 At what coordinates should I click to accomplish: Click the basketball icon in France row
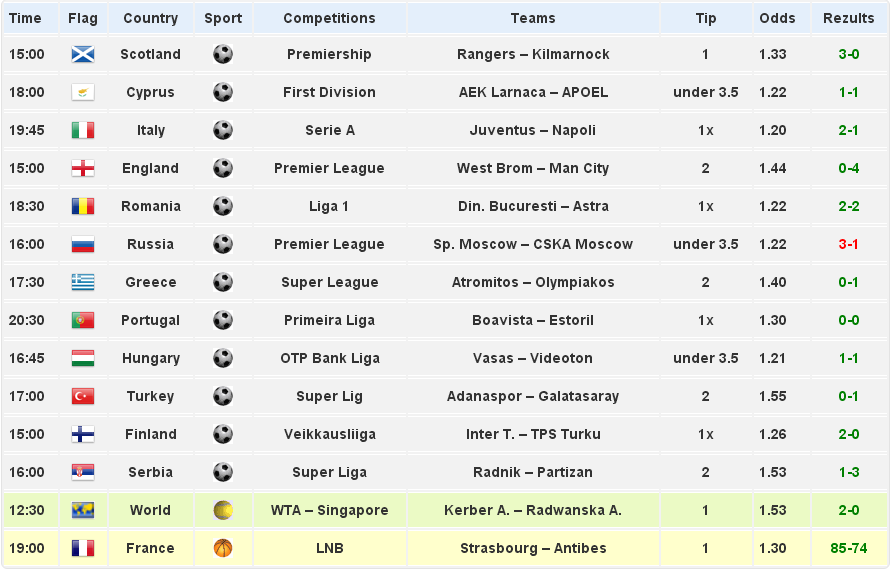[x=223, y=548]
